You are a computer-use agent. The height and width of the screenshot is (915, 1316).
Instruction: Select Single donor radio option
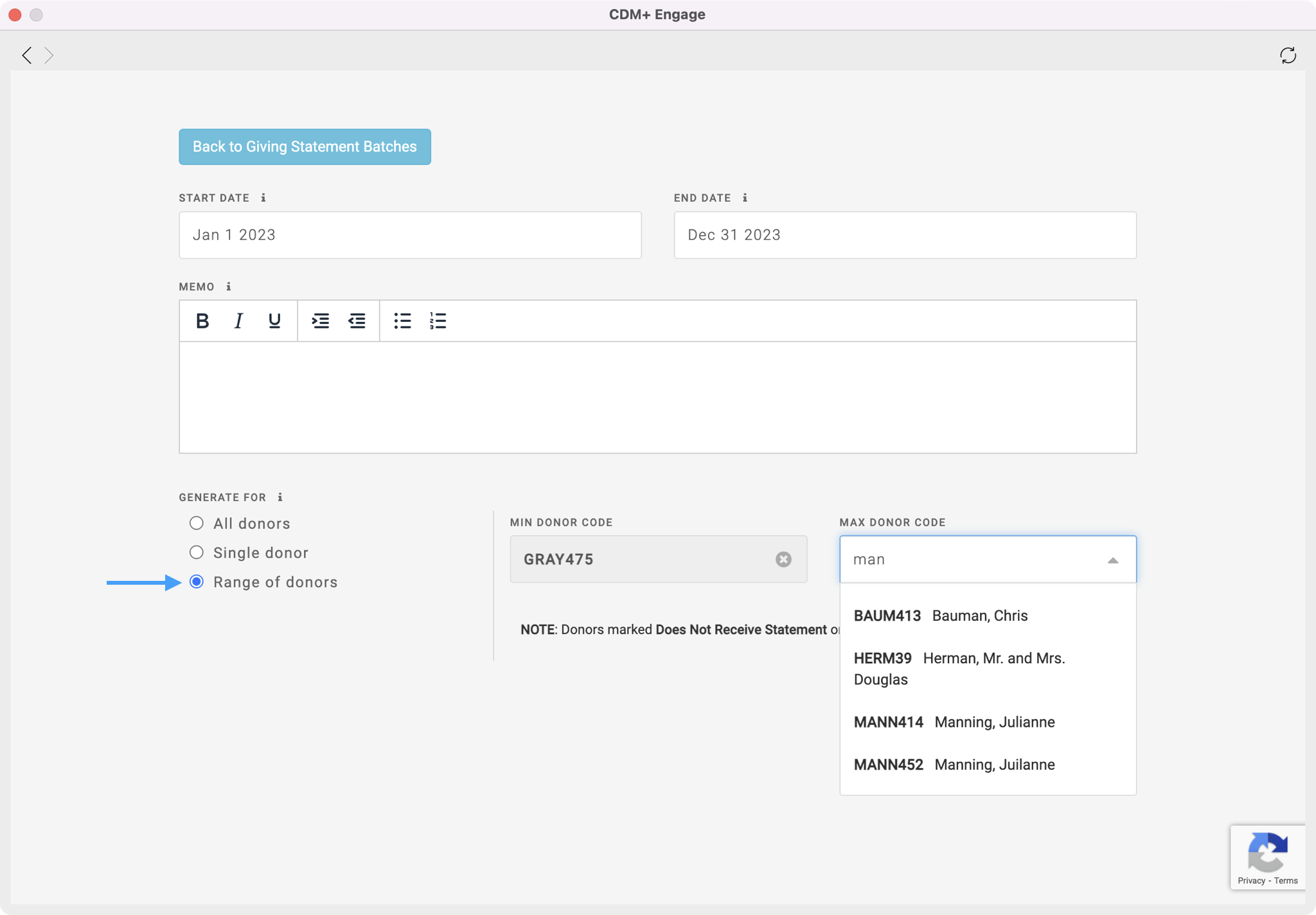[197, 553]
